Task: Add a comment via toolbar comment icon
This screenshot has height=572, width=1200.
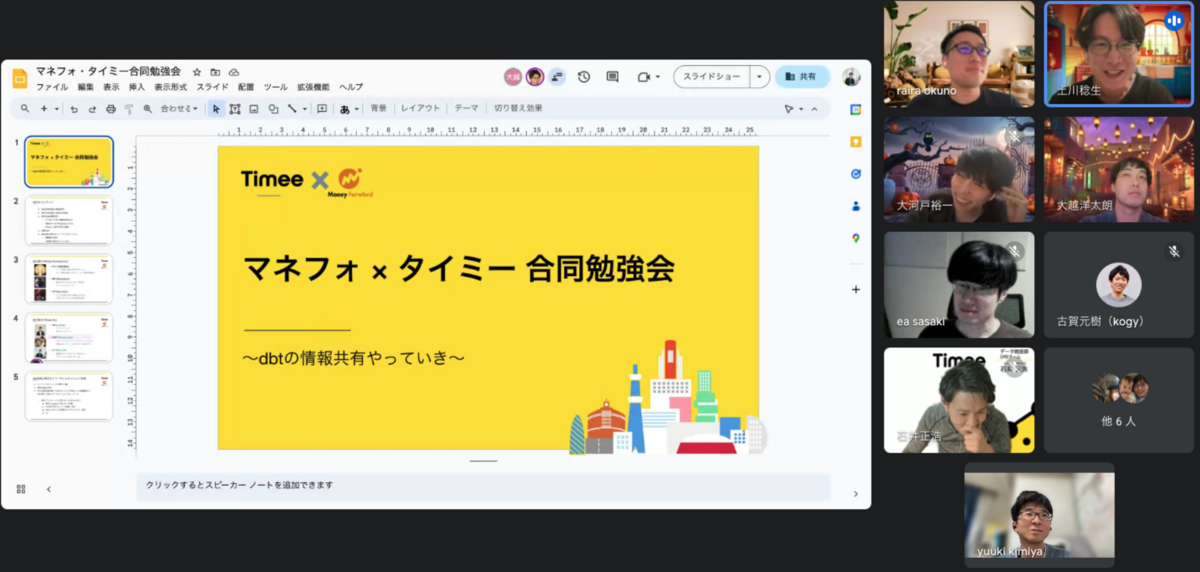Action: coord(322,108)
